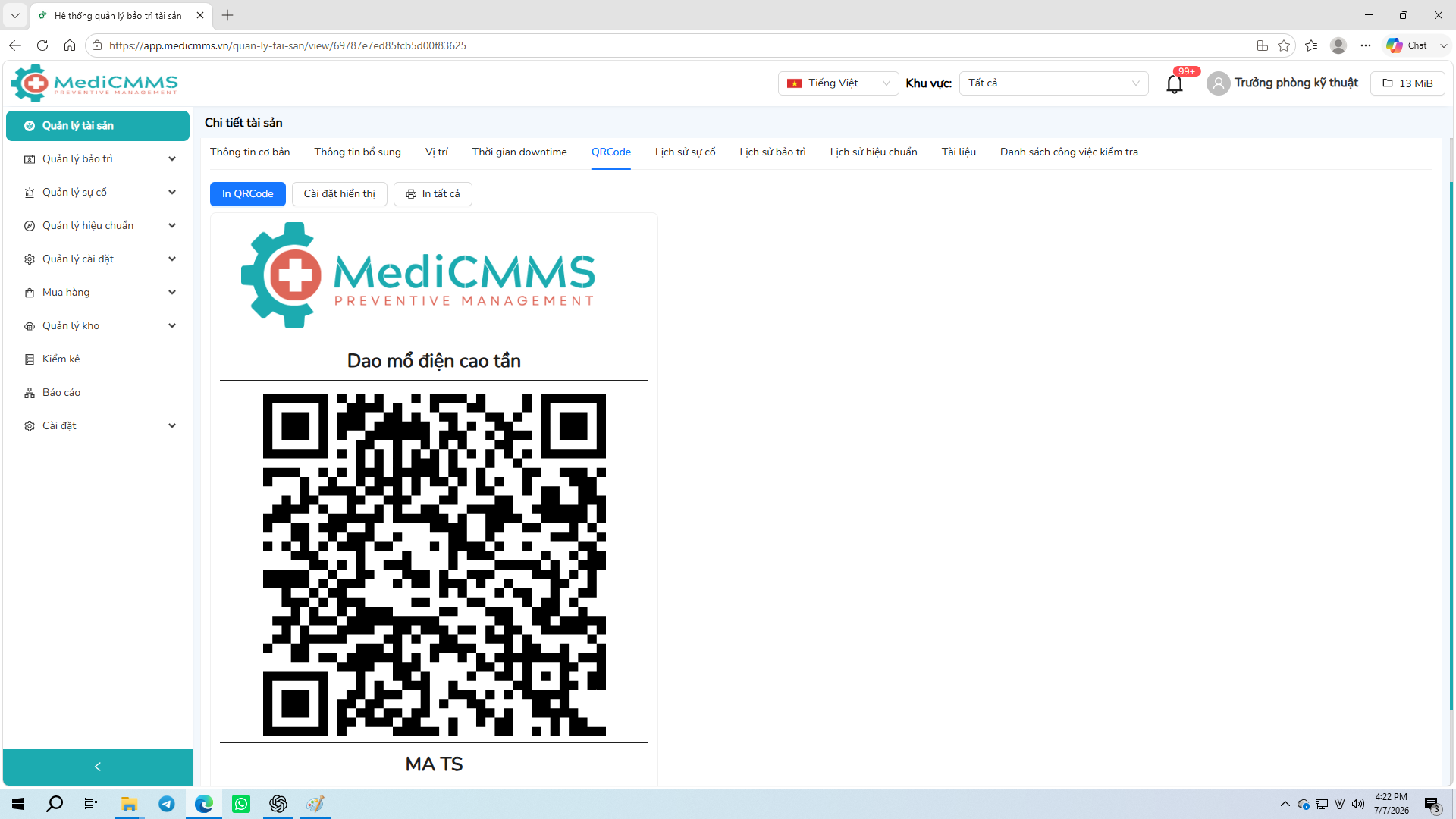Switch to Lịch sử sự cố tab

point(686,152)
